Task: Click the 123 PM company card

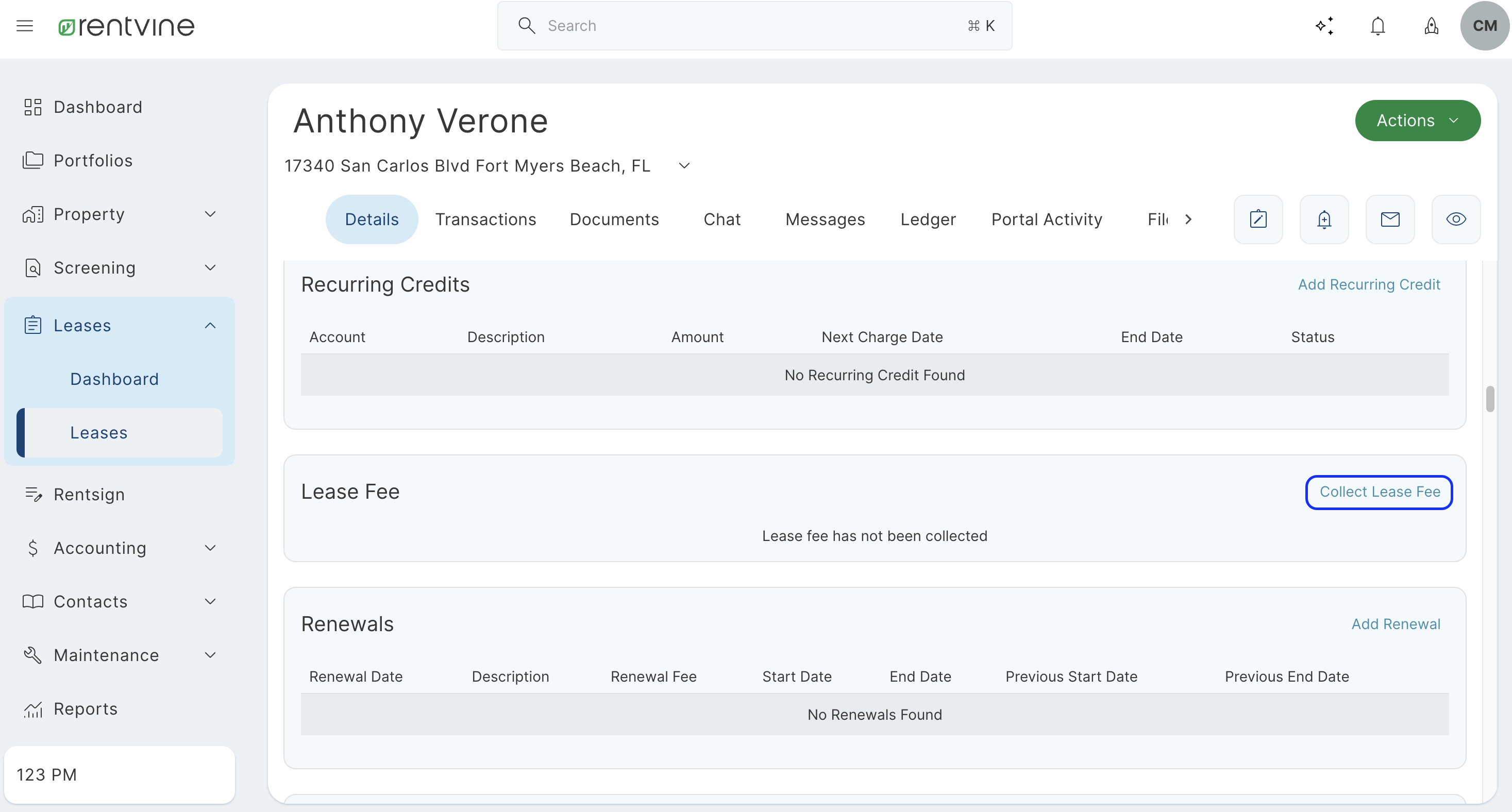Action: point(119,774)
